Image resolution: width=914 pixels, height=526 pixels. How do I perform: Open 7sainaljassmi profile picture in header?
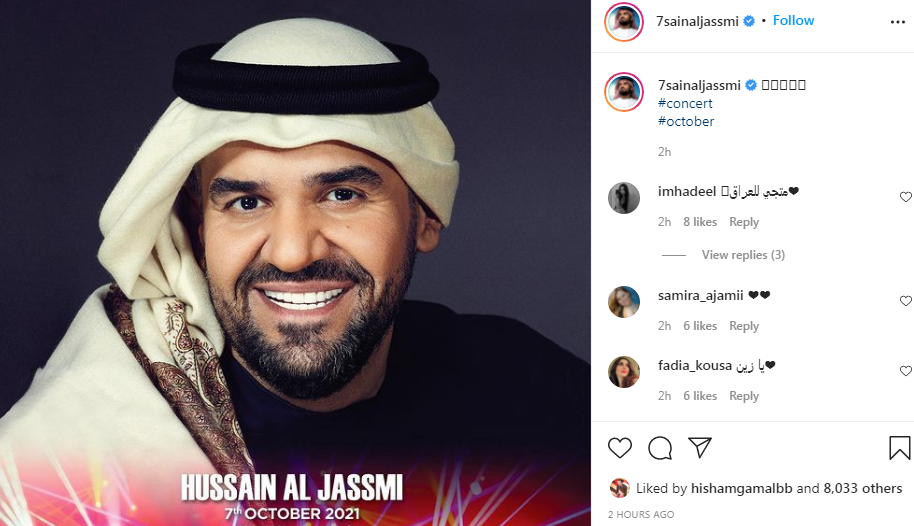[624, 22]
